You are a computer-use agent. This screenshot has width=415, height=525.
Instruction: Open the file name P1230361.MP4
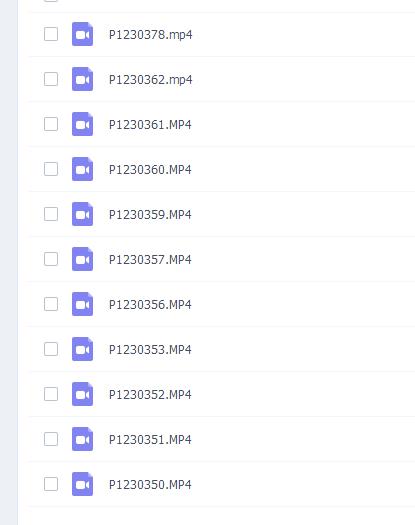(150, 125)
